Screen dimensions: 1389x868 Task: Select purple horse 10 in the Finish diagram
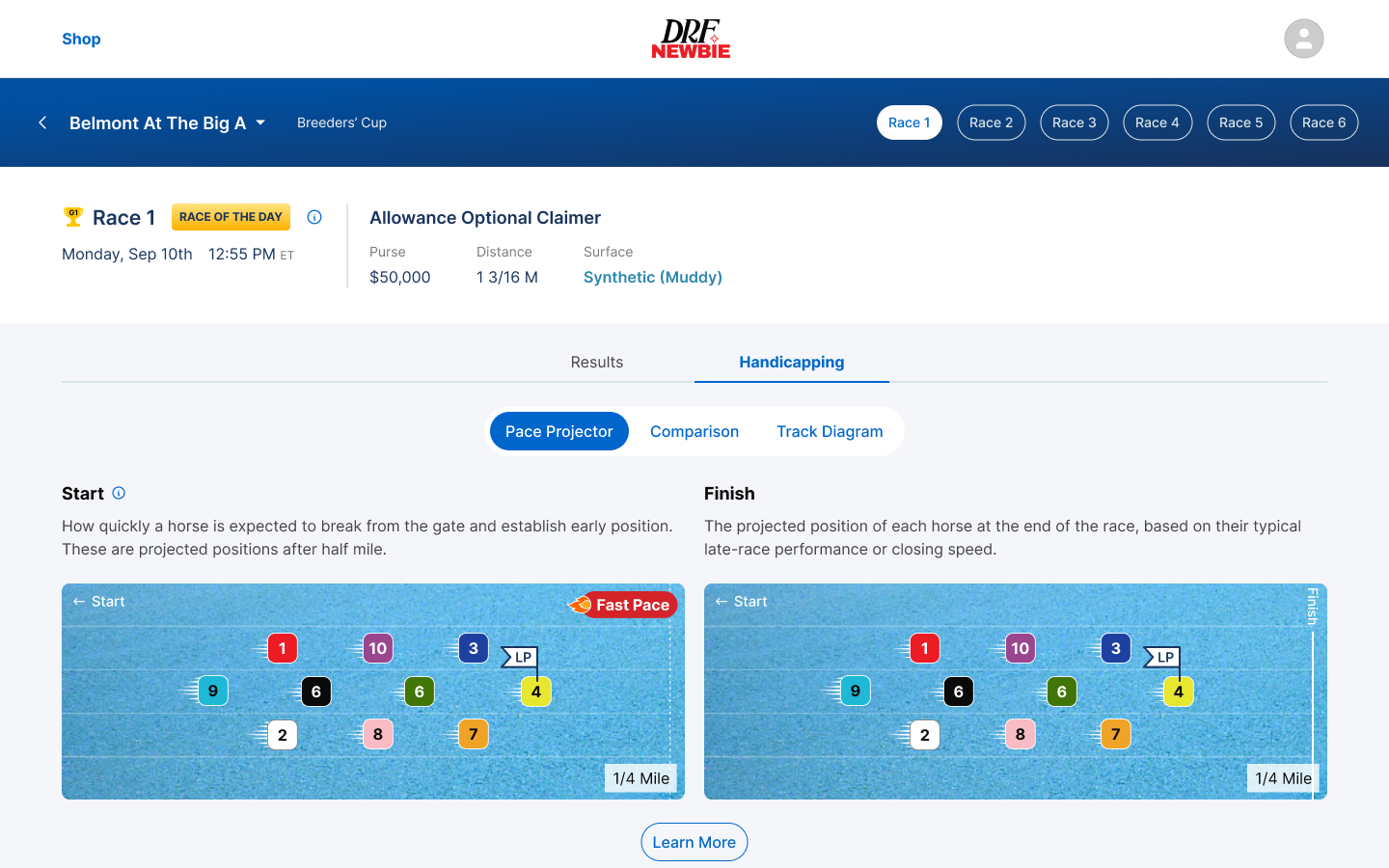(1020, 648)
